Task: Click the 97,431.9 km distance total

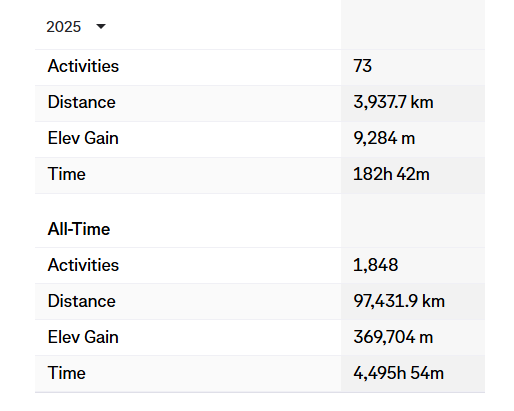Action: click(399, 301)
